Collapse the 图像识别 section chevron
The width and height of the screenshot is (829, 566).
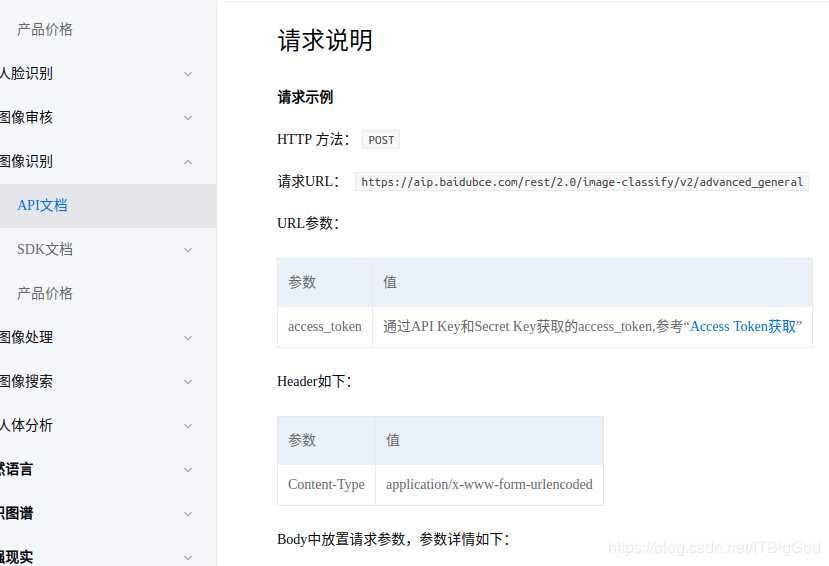[188, 162]
